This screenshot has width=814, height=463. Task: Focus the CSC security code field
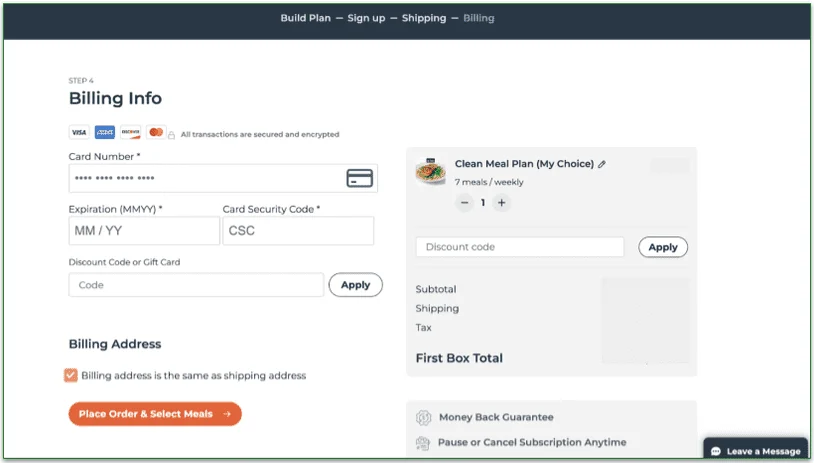pos(298,231)
